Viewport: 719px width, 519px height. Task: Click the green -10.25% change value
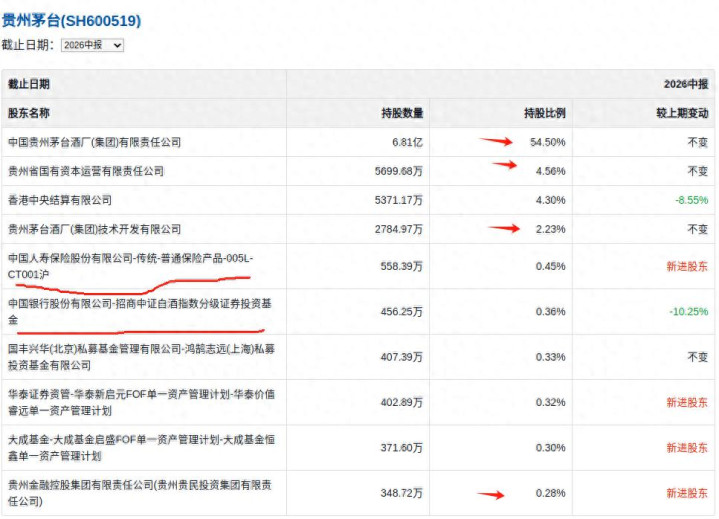689,311
